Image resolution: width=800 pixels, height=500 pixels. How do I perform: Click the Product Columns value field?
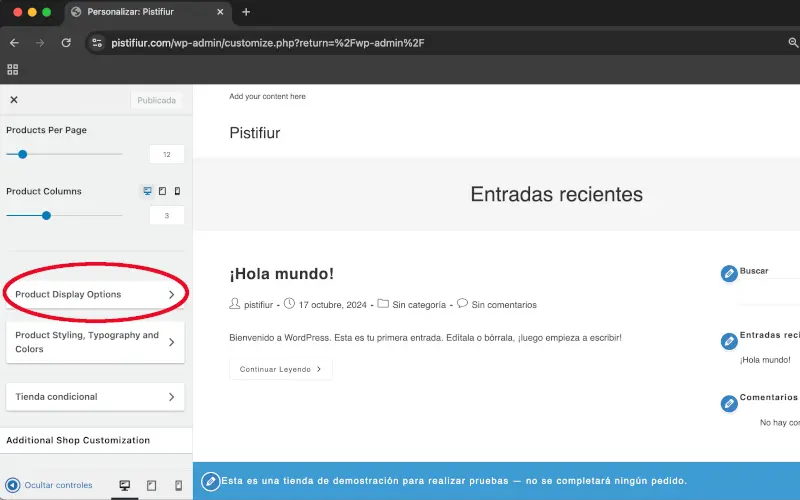pos(167,215)
